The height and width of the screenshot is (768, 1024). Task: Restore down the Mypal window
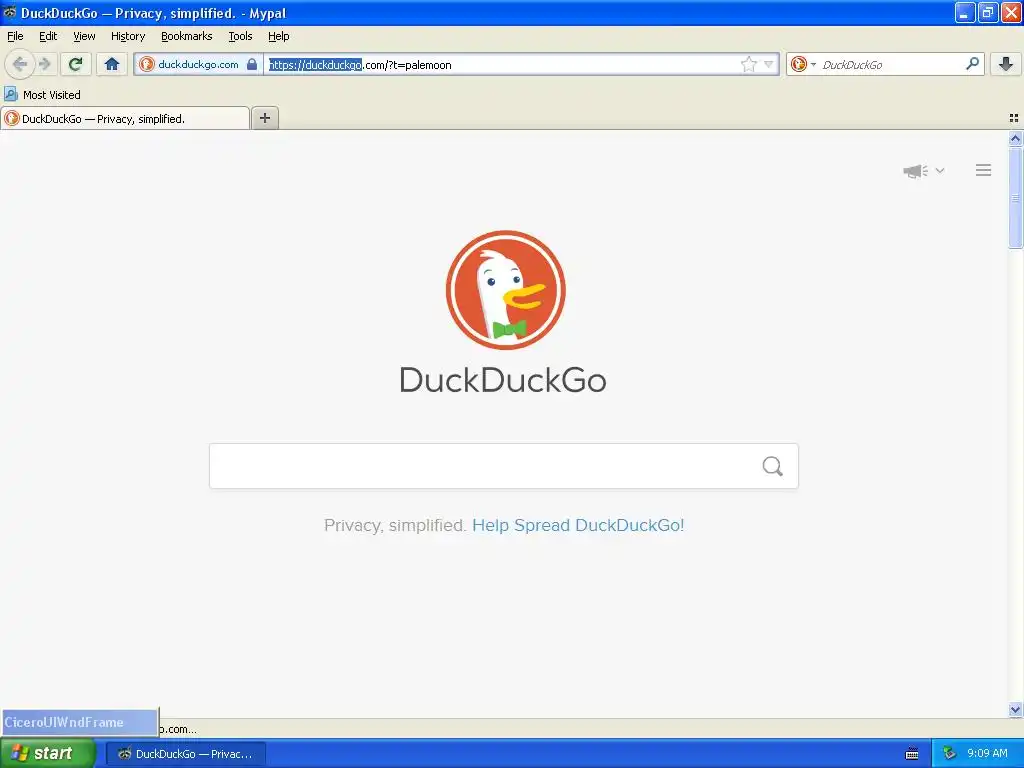[987, 12]
